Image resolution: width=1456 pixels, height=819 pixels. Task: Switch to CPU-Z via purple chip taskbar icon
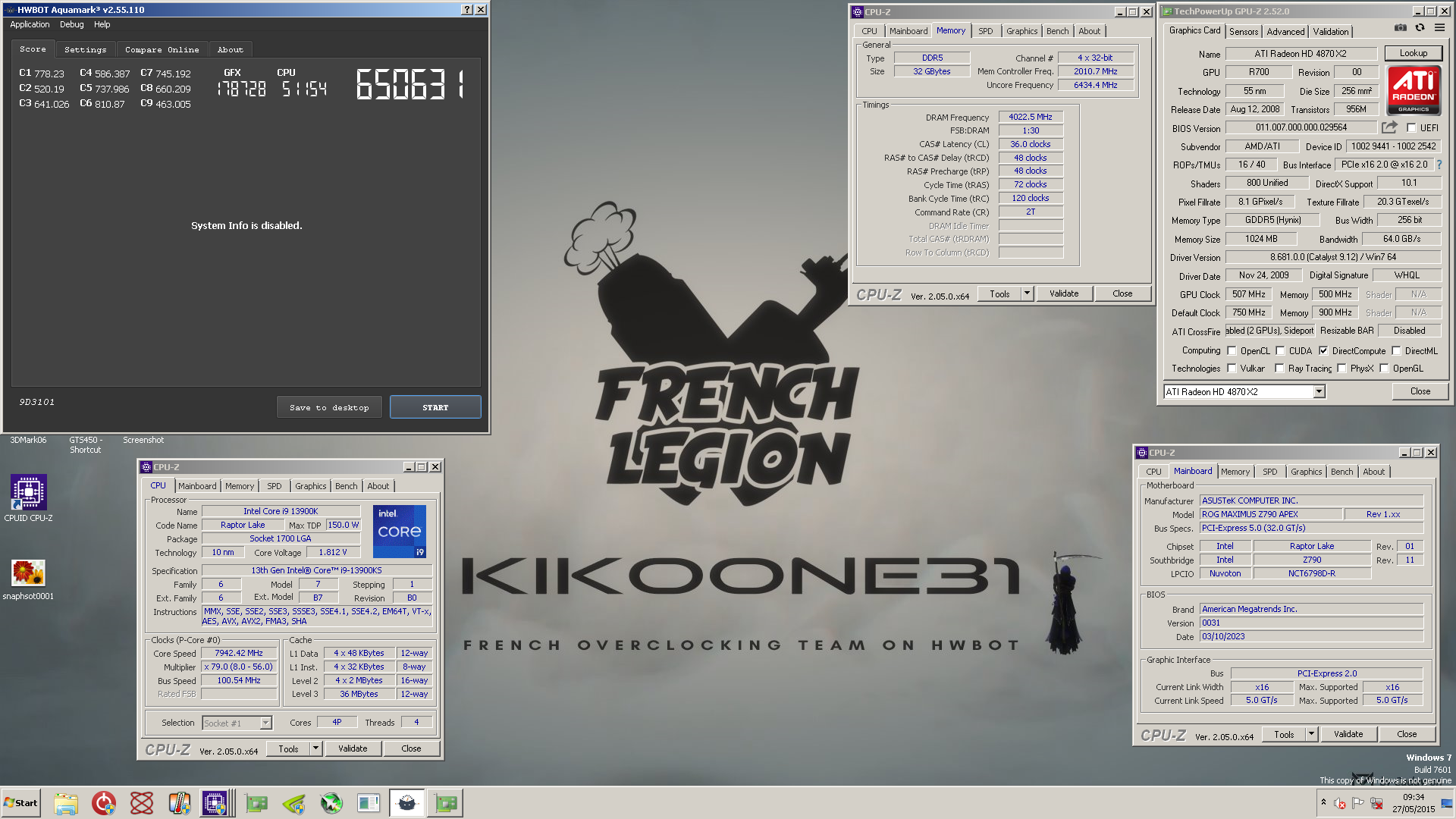tap(215, 803)
